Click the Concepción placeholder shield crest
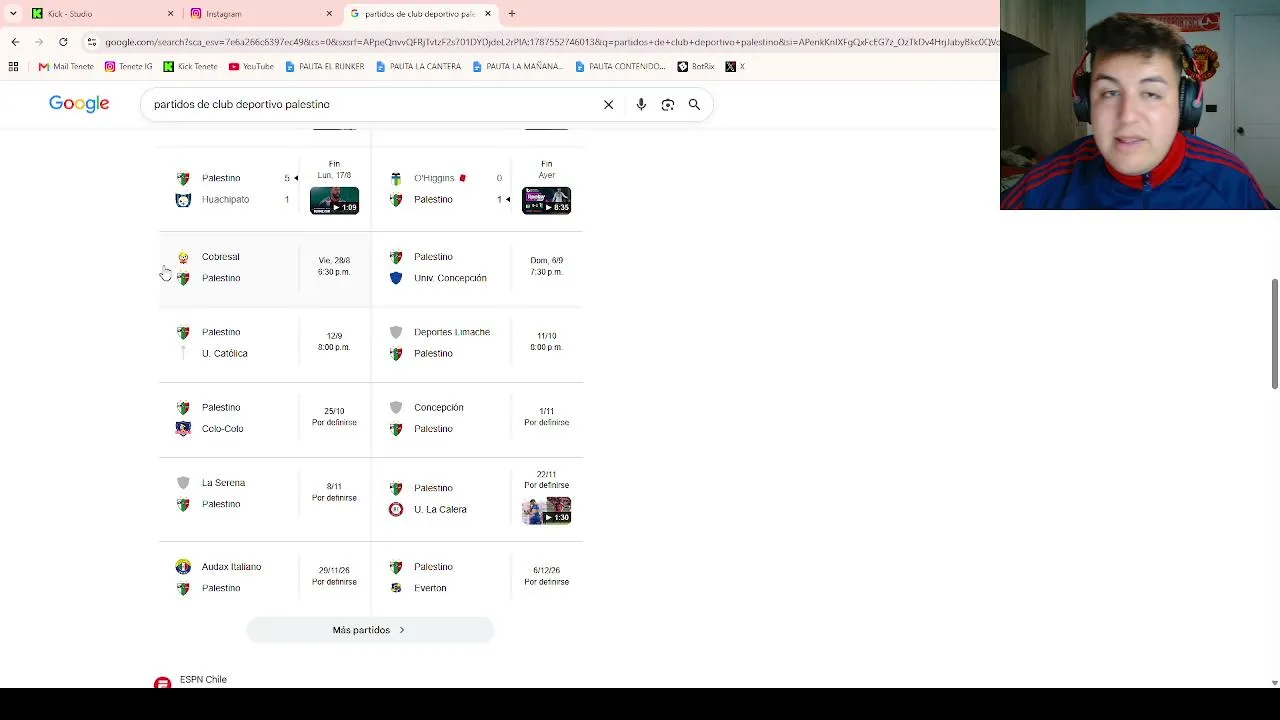The width and height of the screenshot is (1280, 720). [x=396, y=407]
